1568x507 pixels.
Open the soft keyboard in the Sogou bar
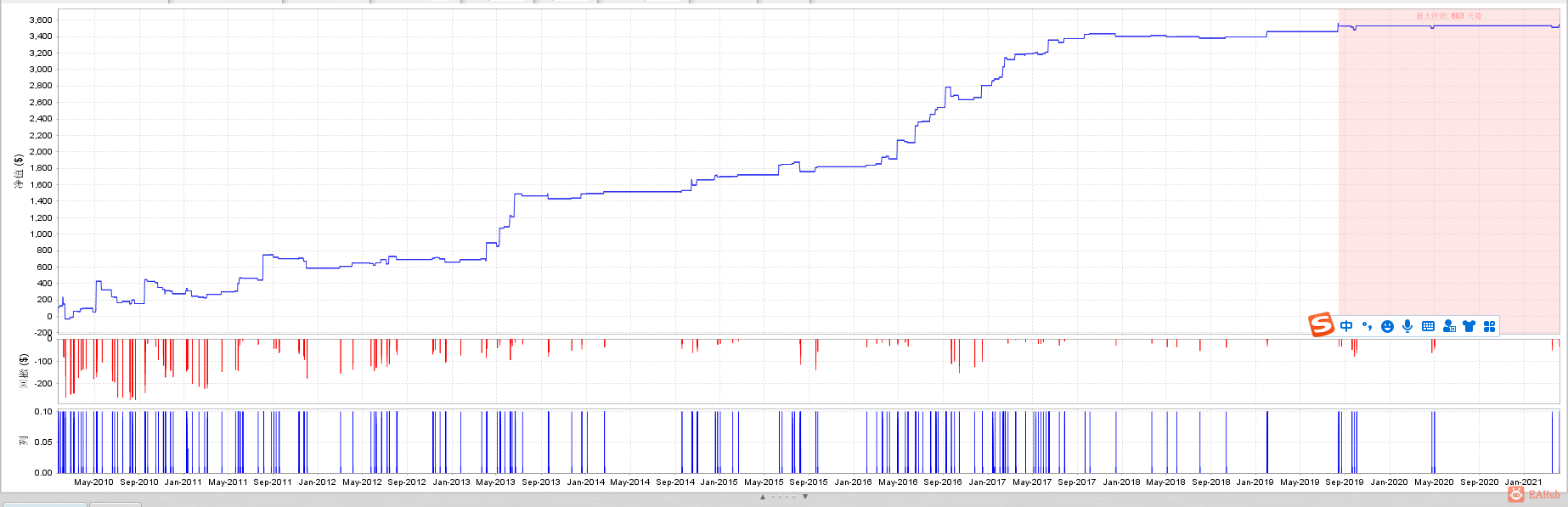(1428, 326)
